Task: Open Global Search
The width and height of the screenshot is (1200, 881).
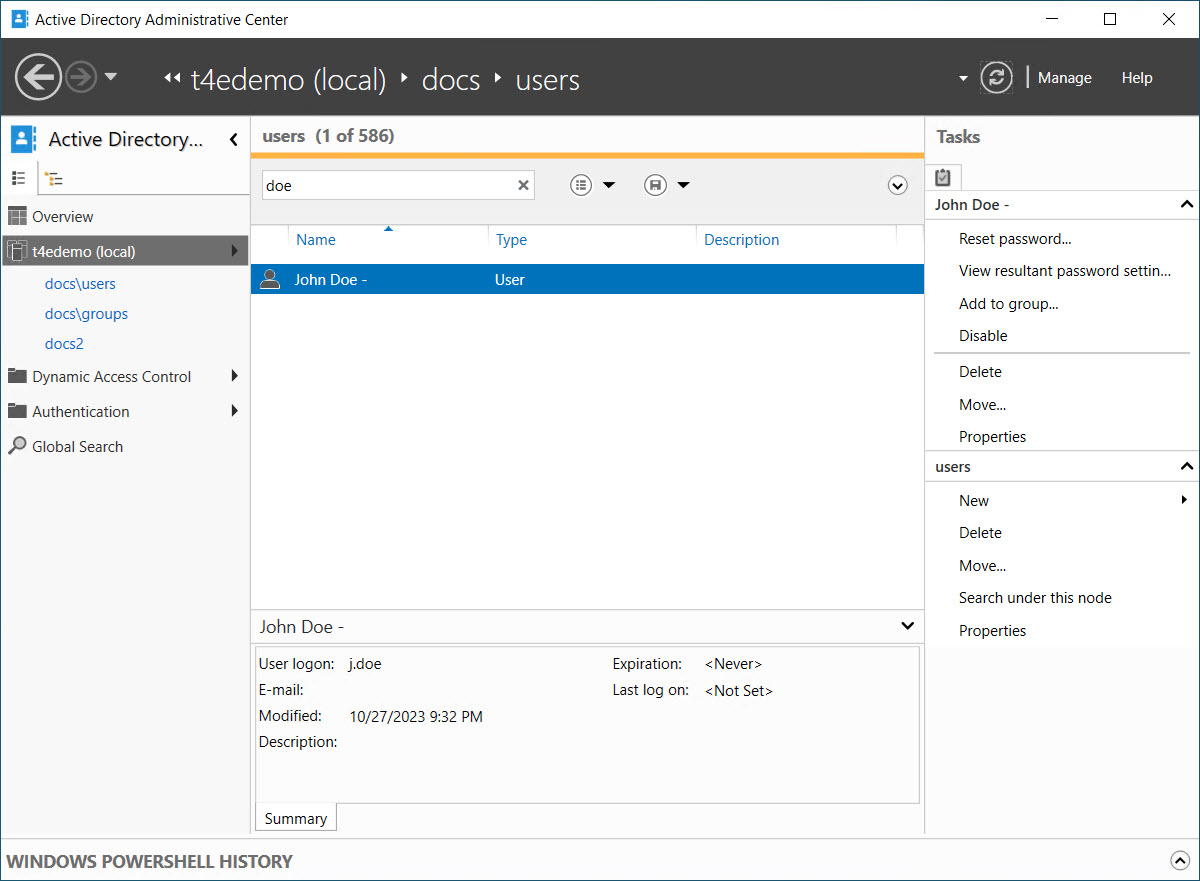Action: tap(77, 447)
